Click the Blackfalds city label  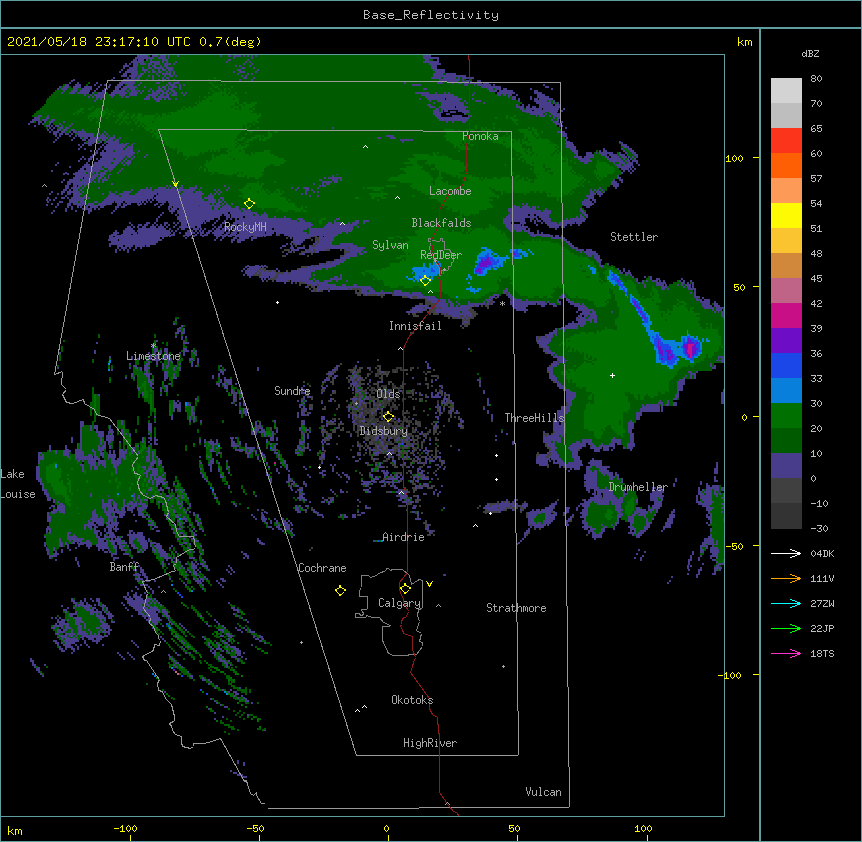click(x=441, y=223)
